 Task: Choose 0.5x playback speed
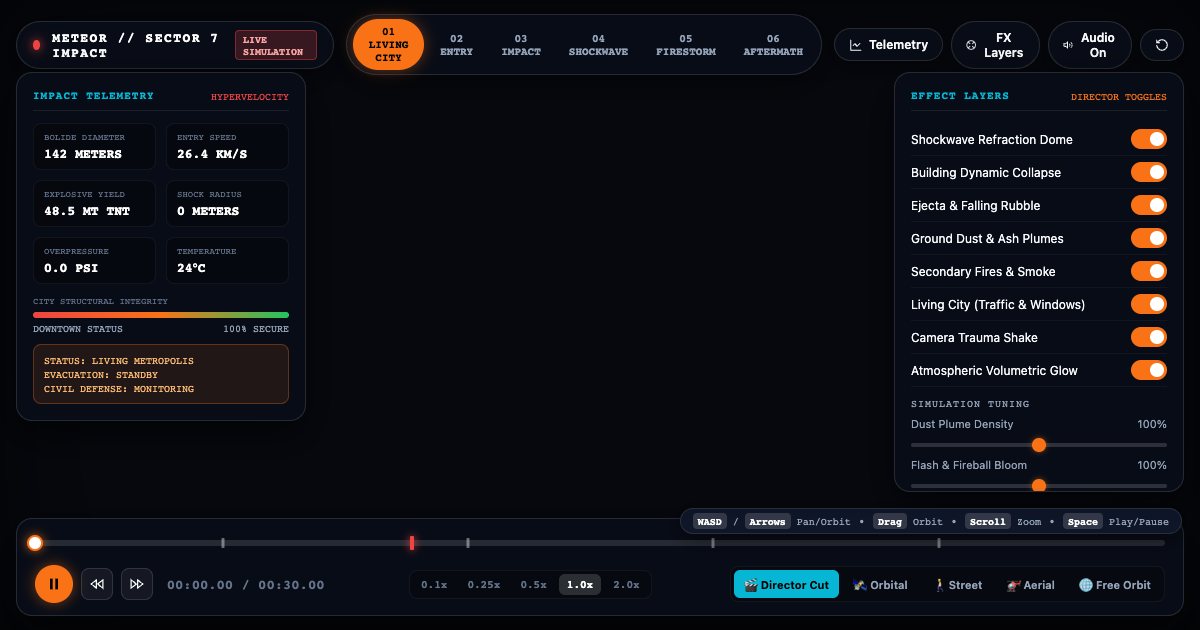tap(534, 585)
